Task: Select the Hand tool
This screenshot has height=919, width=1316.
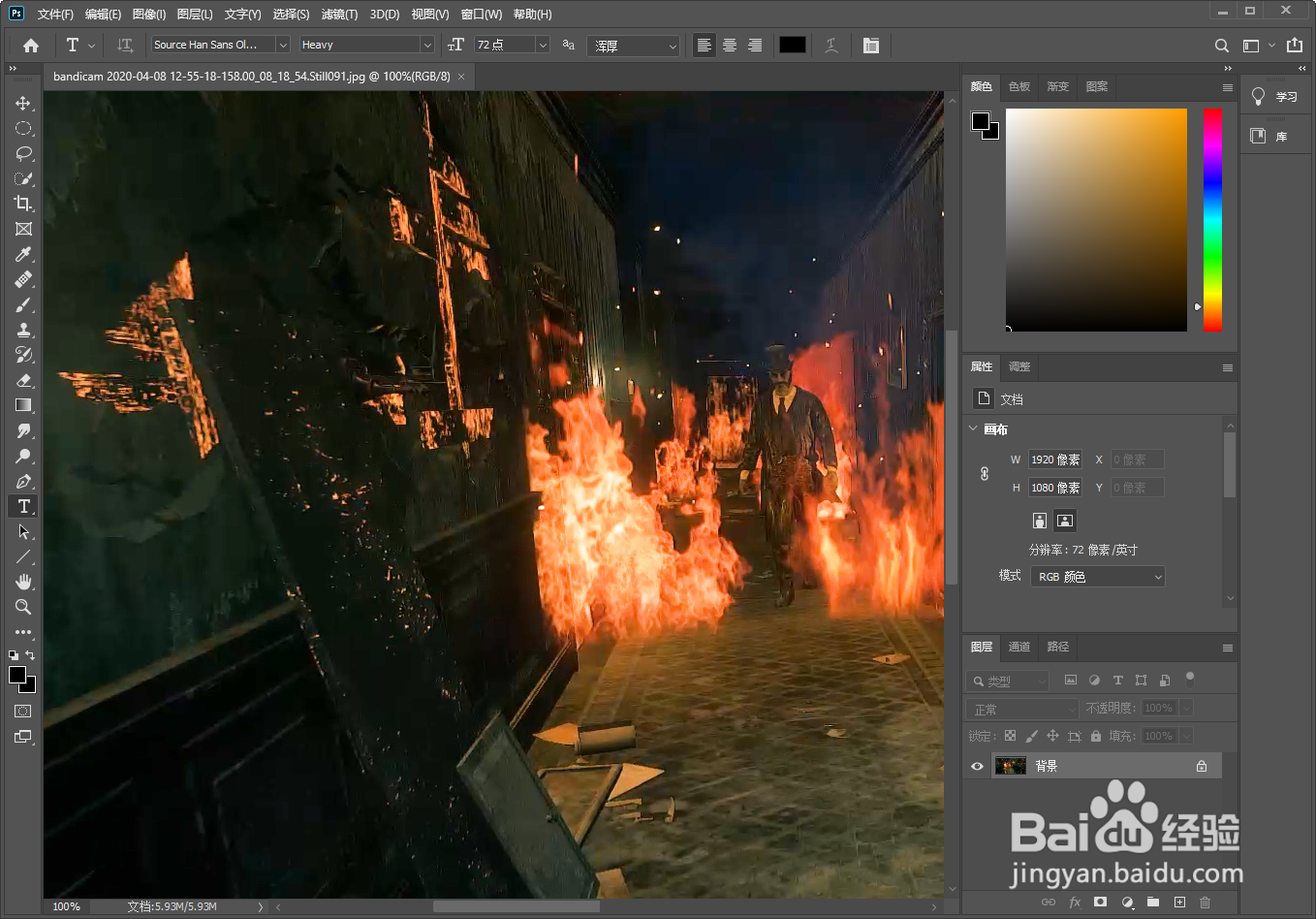Action: click(23, 582)
